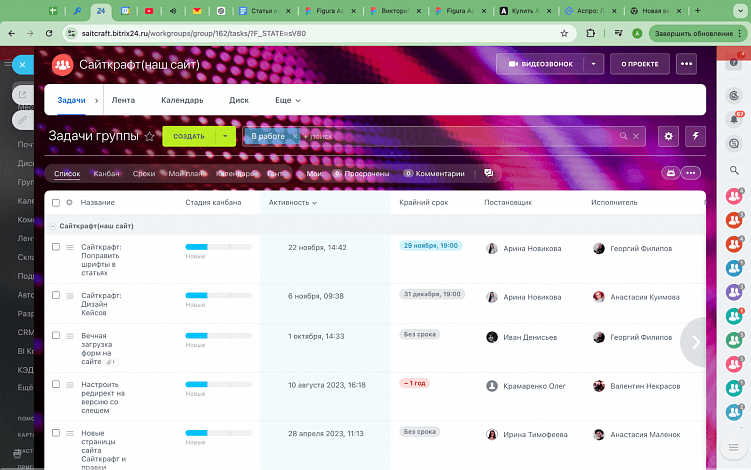The height and width of the screenshot is (470, 751).
Task: Switch to Сроки view
Action: pos(144,173)
